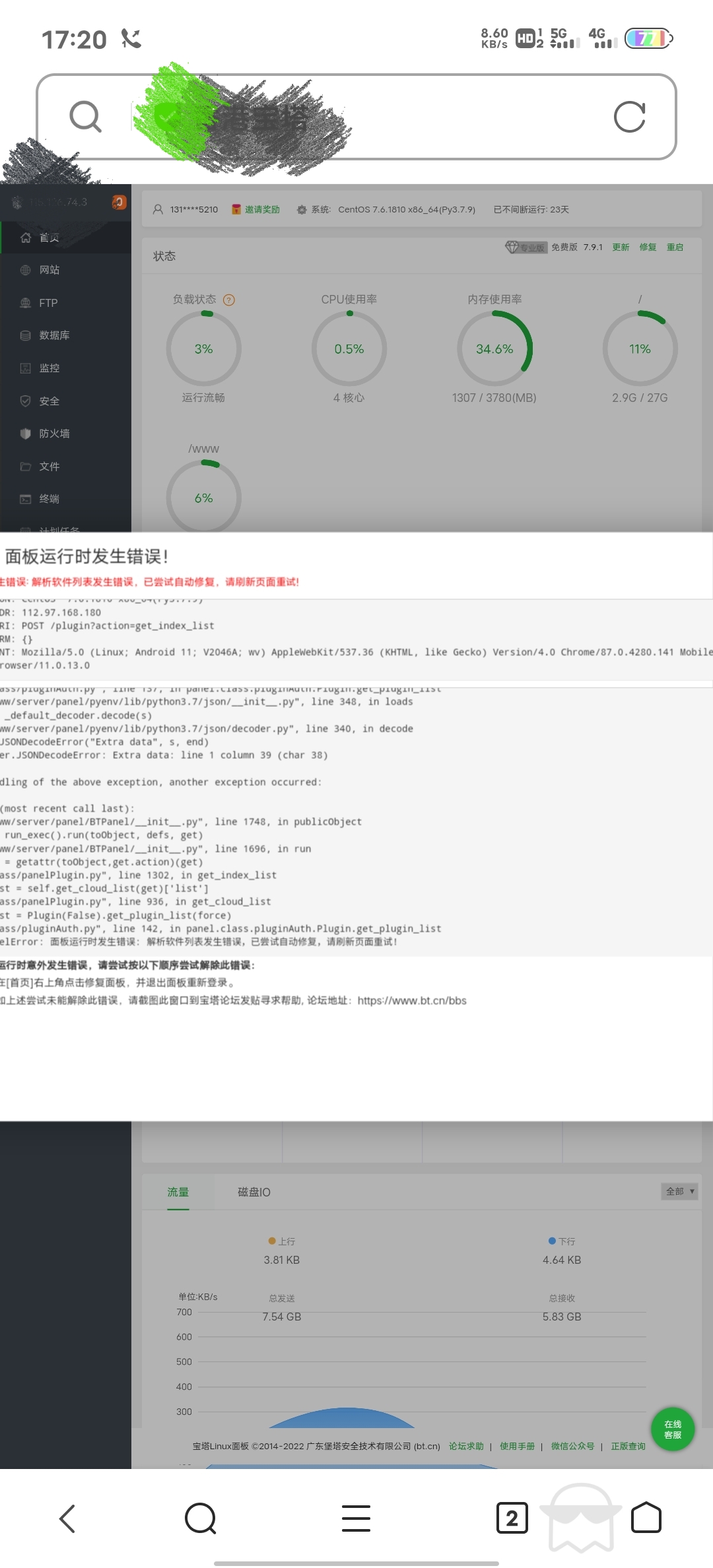Screen dimensions: 713x1568
Task: Toggle the 下行 chart legend
Action: point(562,1241)
